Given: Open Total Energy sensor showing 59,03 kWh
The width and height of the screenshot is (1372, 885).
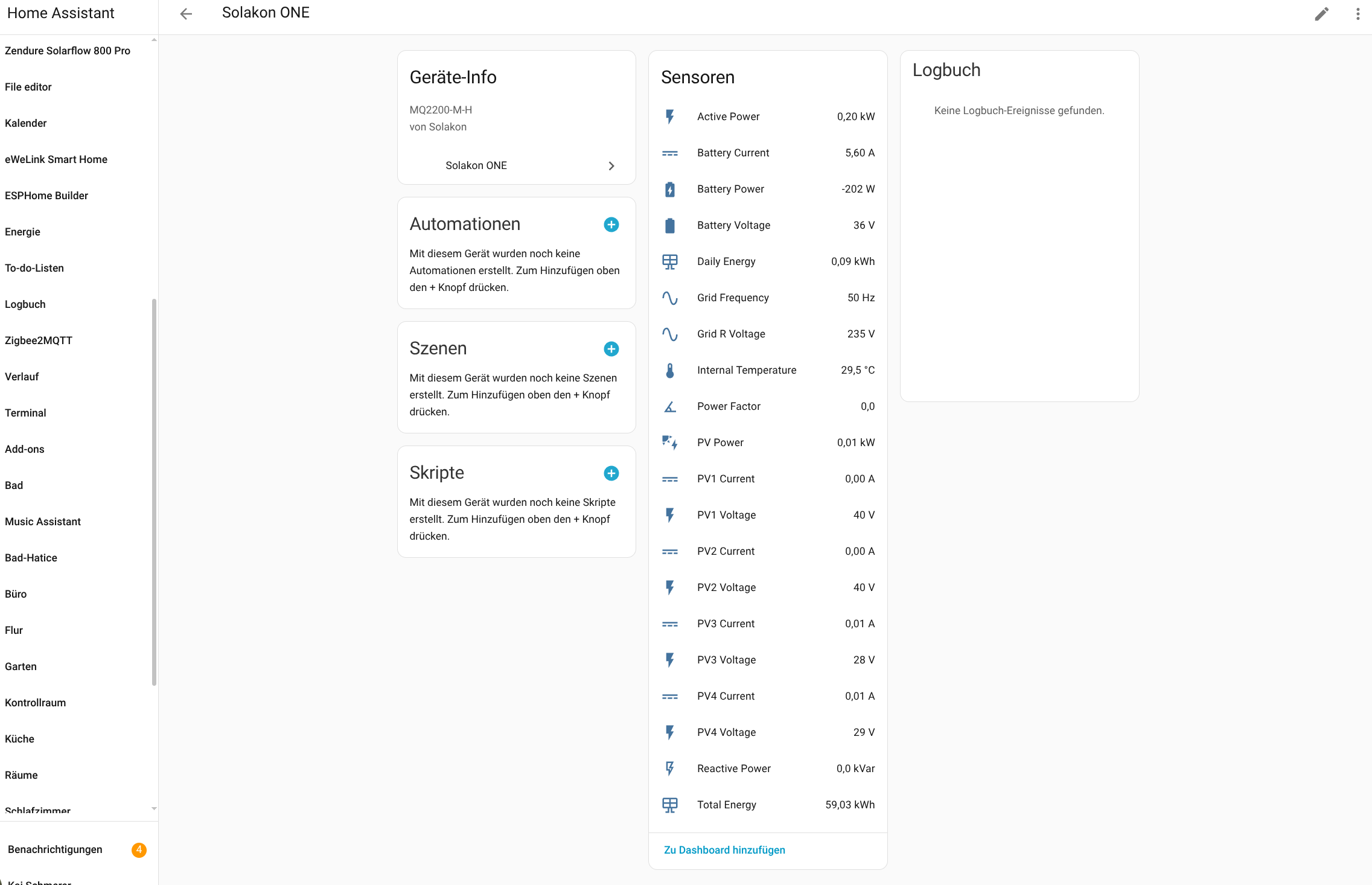Looking at the screenshot, I should coord(768,805).
